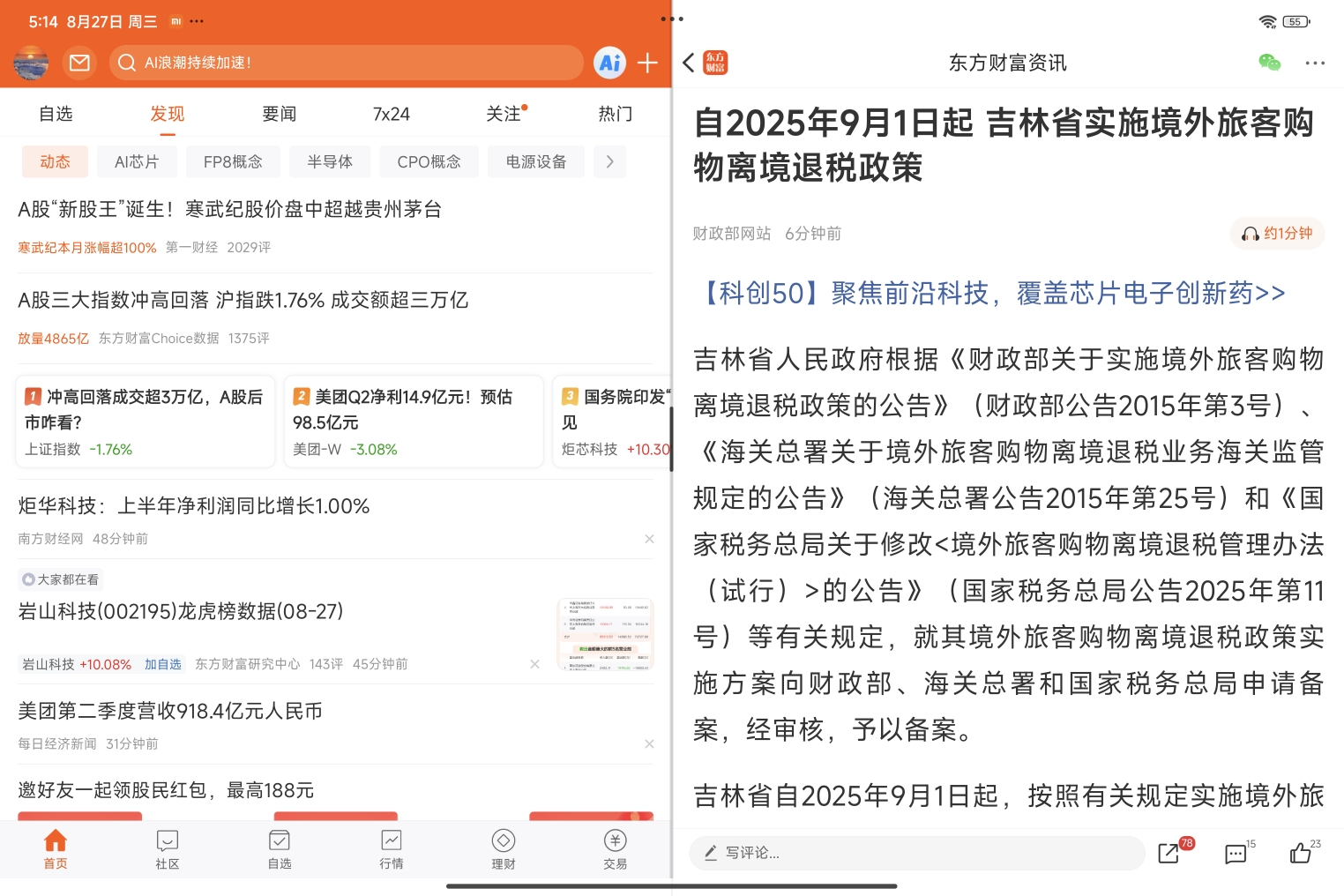1344x896 pixels.
Task: Like the article with thumbs-up
Action: (x=1300, y=853)
